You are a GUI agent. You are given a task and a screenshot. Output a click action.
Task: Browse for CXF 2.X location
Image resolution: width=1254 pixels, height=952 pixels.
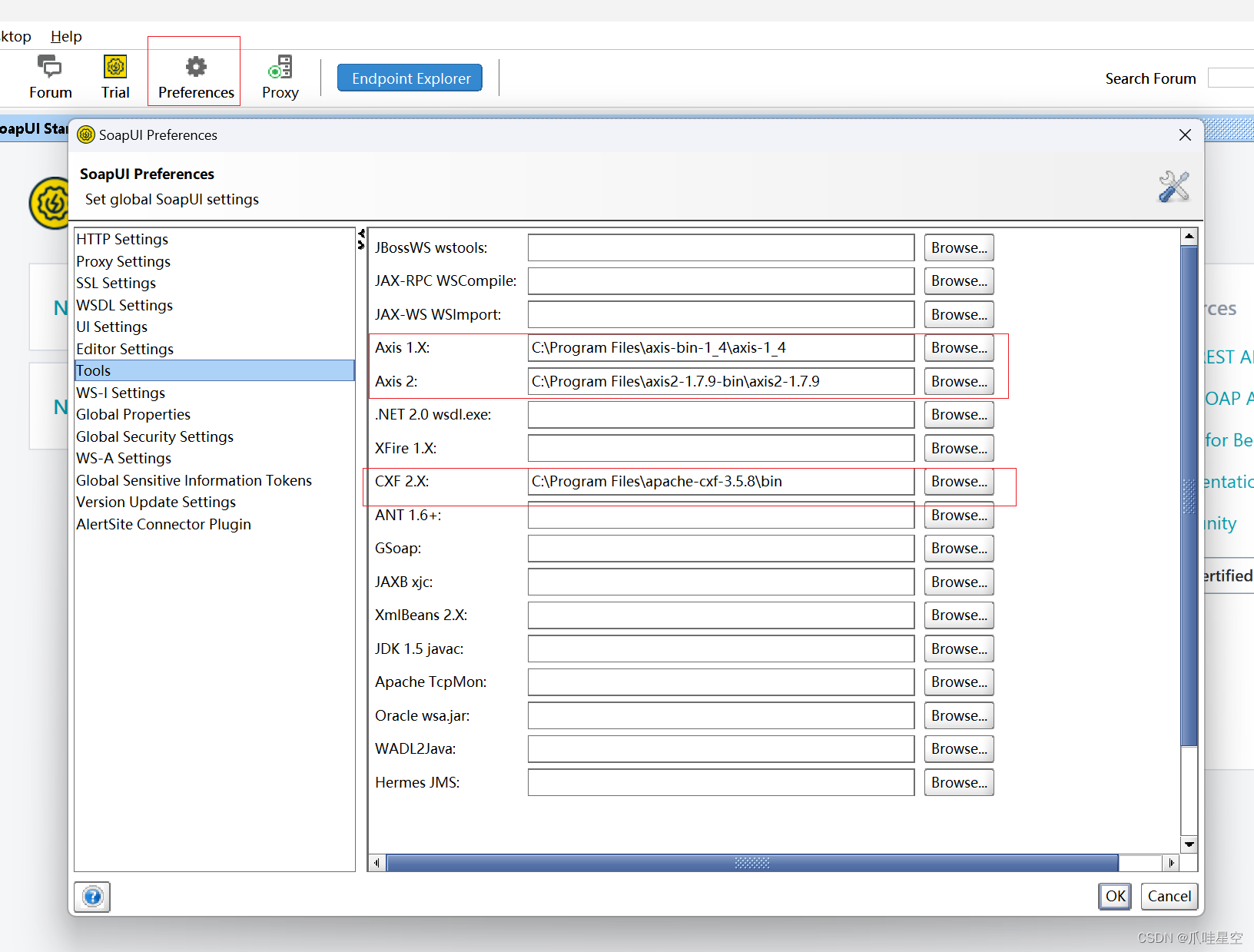pos(959,482)
